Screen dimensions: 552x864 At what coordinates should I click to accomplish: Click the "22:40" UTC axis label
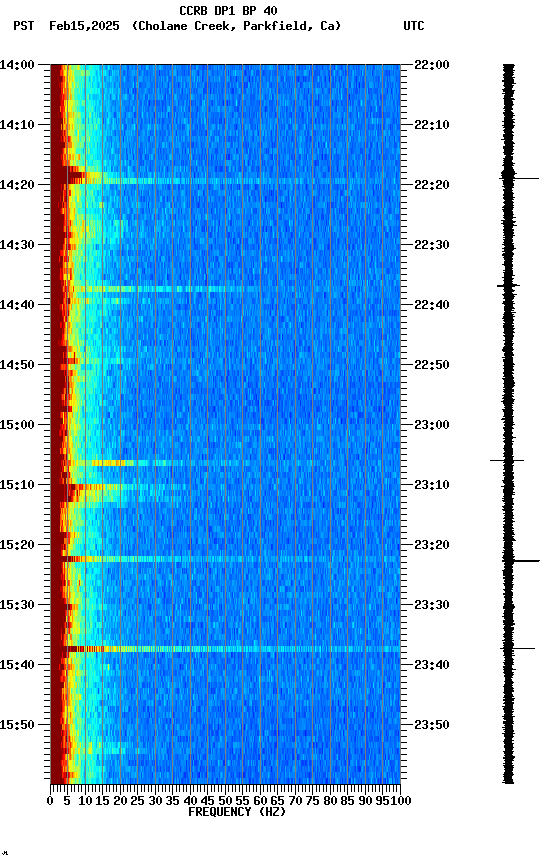click(432, 305)
